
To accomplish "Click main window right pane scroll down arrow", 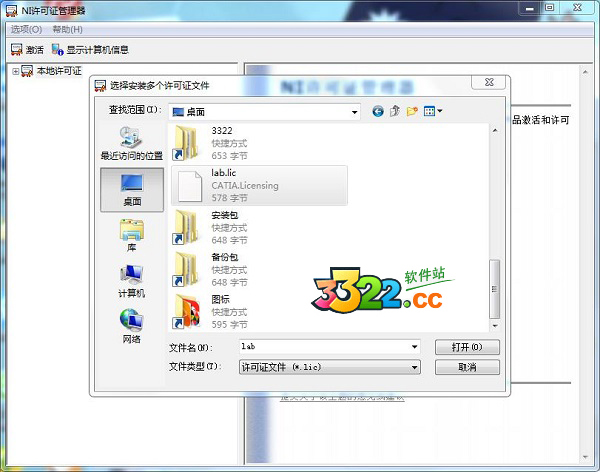I will 585,457.
